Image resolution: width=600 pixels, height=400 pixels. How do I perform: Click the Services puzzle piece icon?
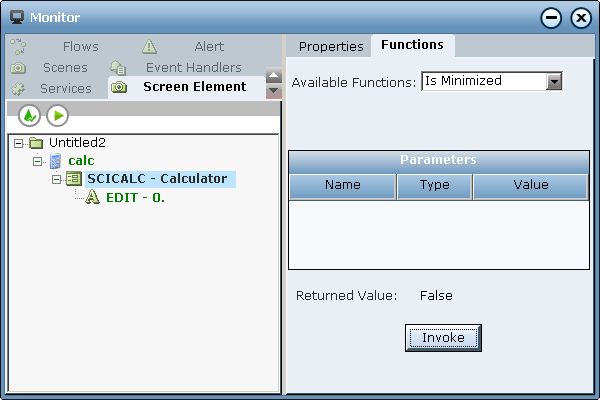[x=18, y=88]
